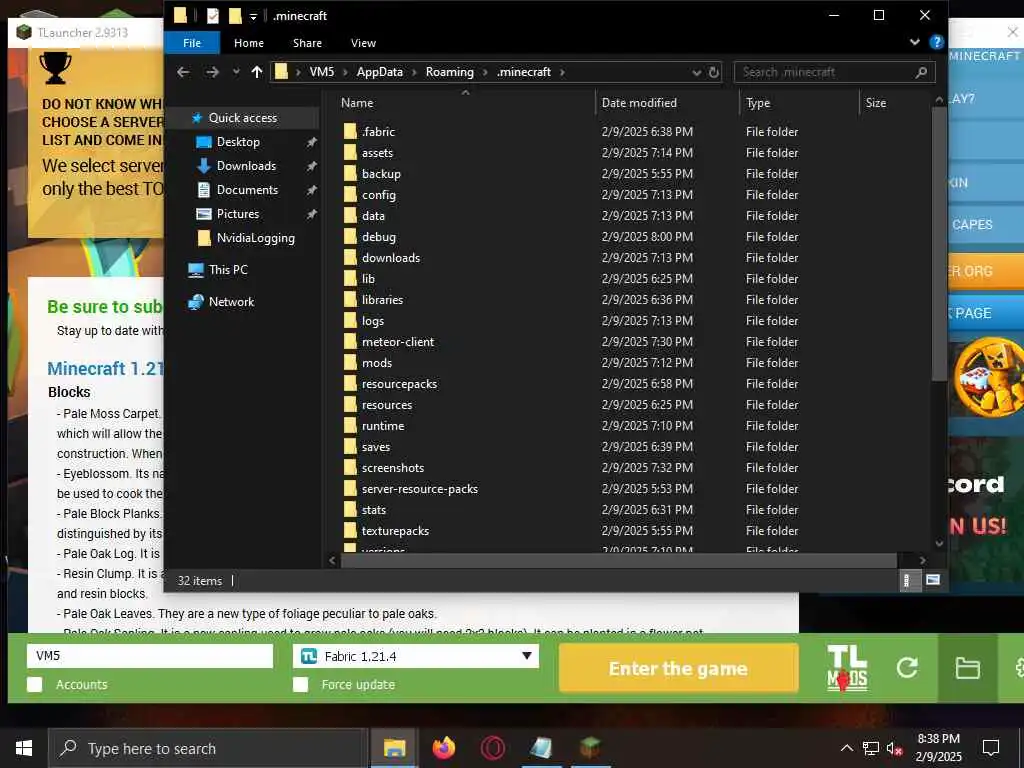Launch Opera from taskbar
This screenshot has height=768, width=1024.
[x=492, y=748]
